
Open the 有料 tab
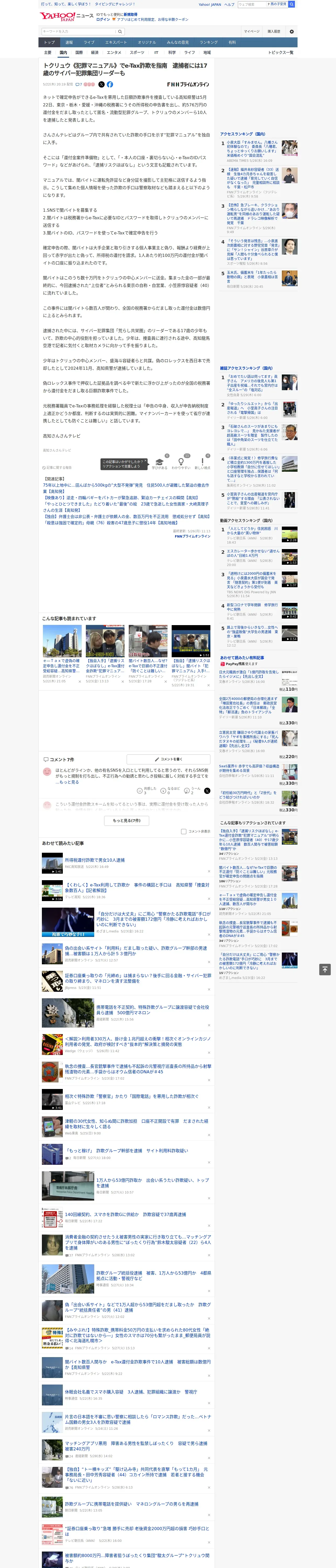(x=232, y=43)
